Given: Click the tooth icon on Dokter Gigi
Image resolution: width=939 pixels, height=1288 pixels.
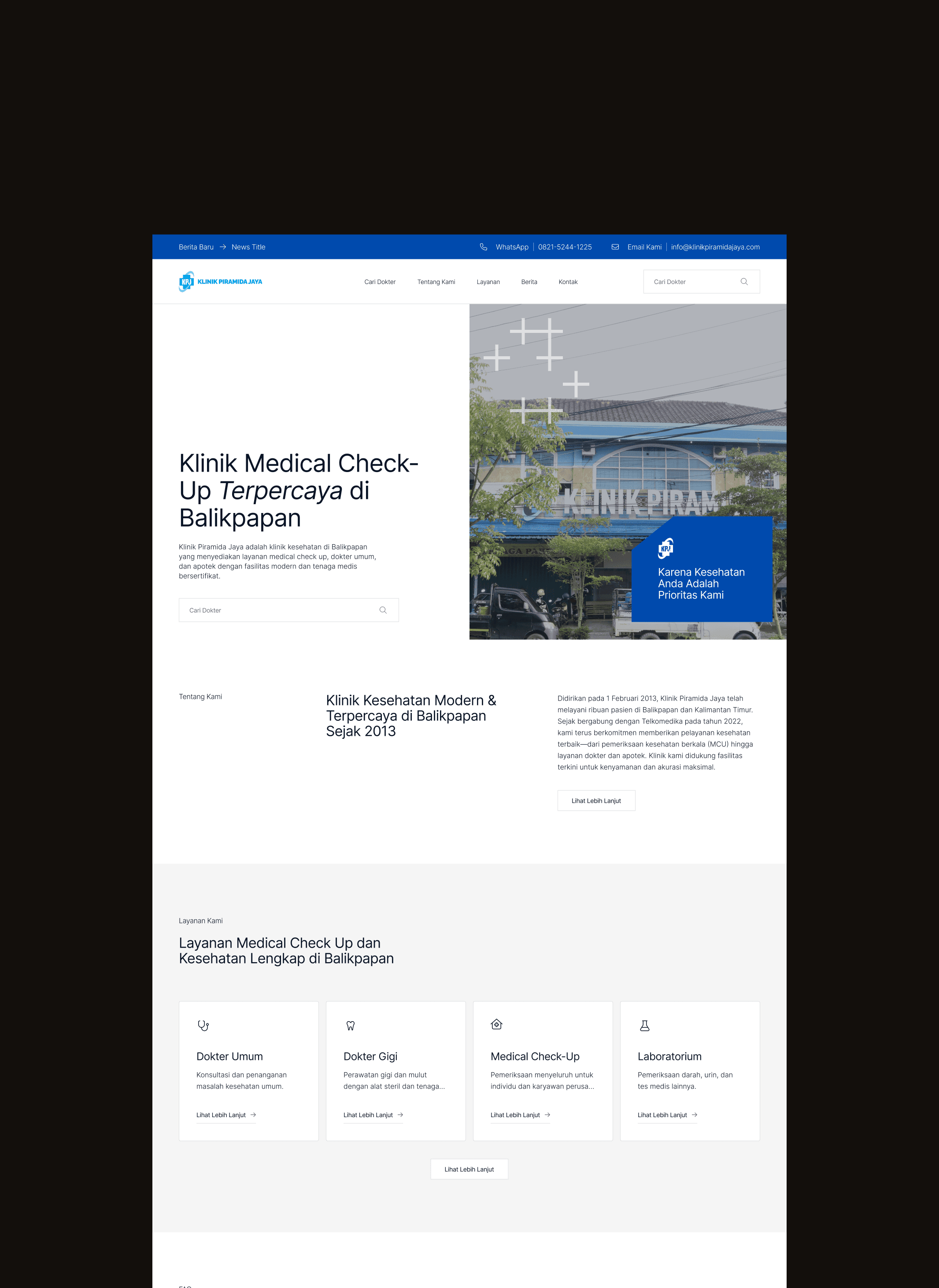Looking at the screenshot, I should [350, 1026].
